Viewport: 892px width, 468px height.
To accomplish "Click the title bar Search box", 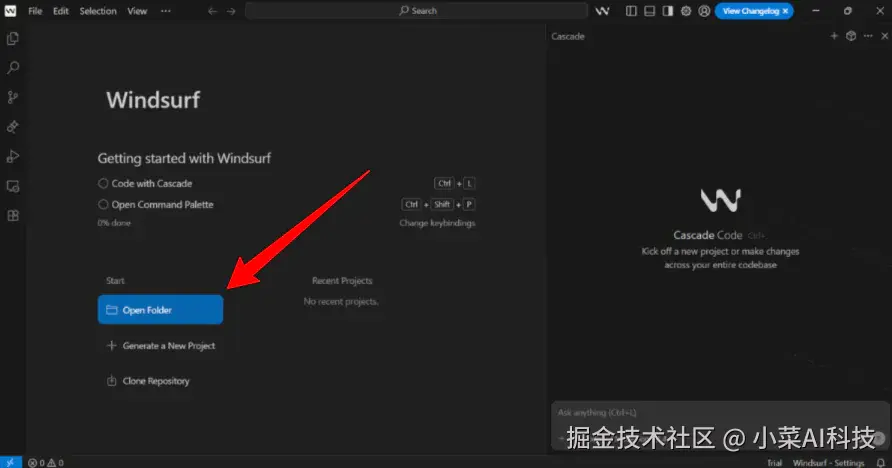I will [x=416, y=11].
